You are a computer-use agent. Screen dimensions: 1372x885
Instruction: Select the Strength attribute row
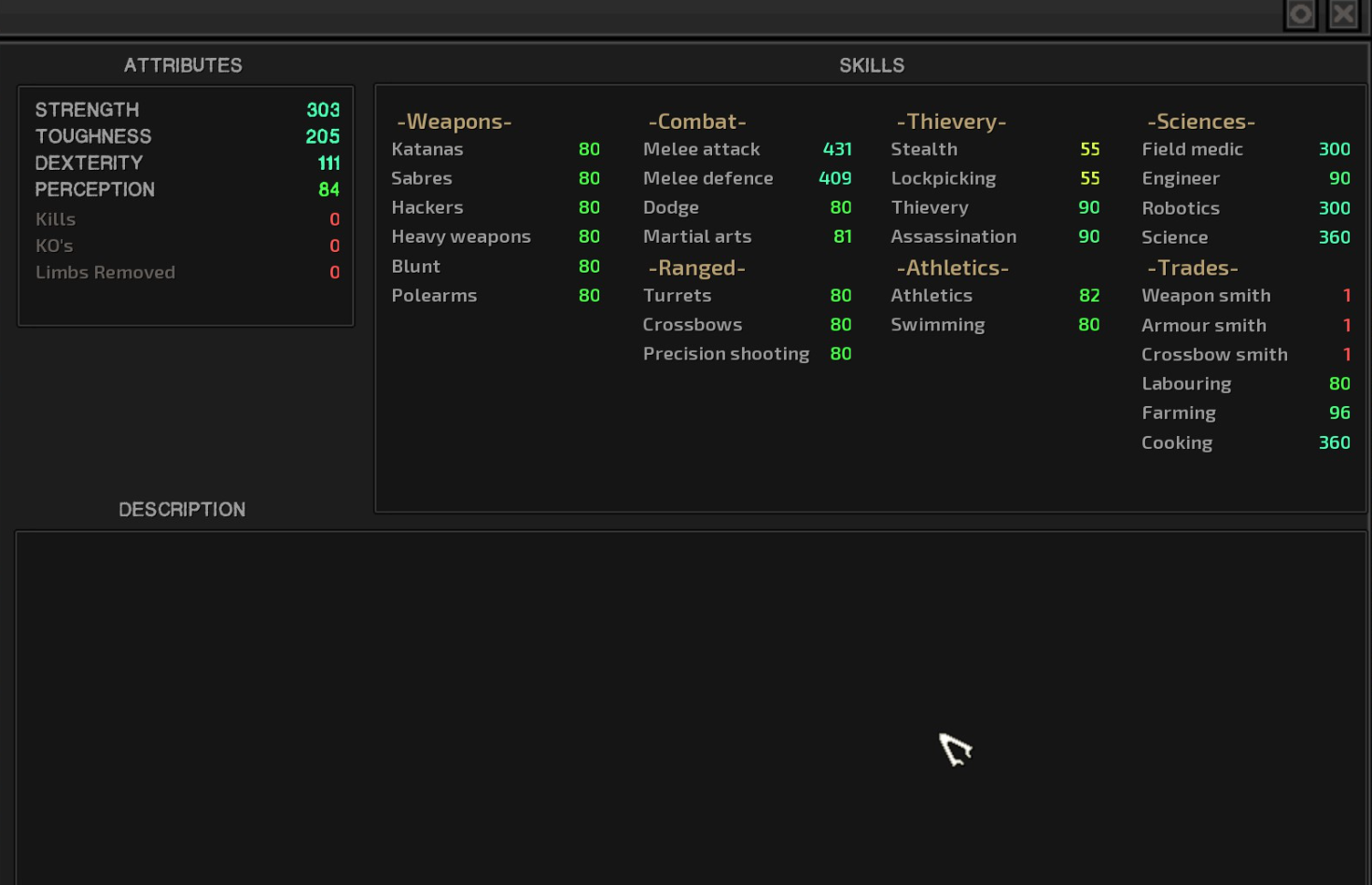pyautogui.click(x=187, y=110)
